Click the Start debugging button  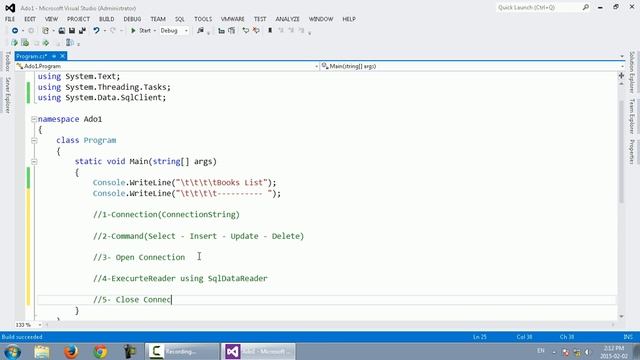[x=140, y=31]
